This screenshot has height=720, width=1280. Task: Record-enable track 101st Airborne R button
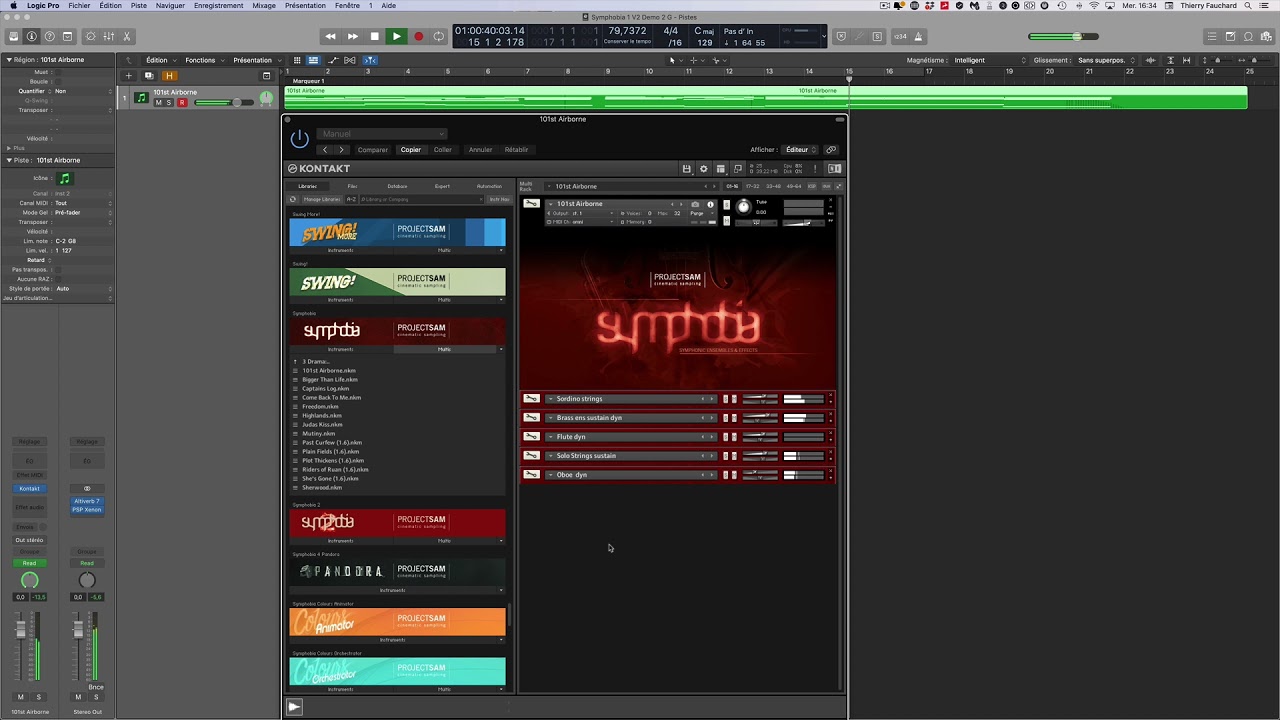182,102
